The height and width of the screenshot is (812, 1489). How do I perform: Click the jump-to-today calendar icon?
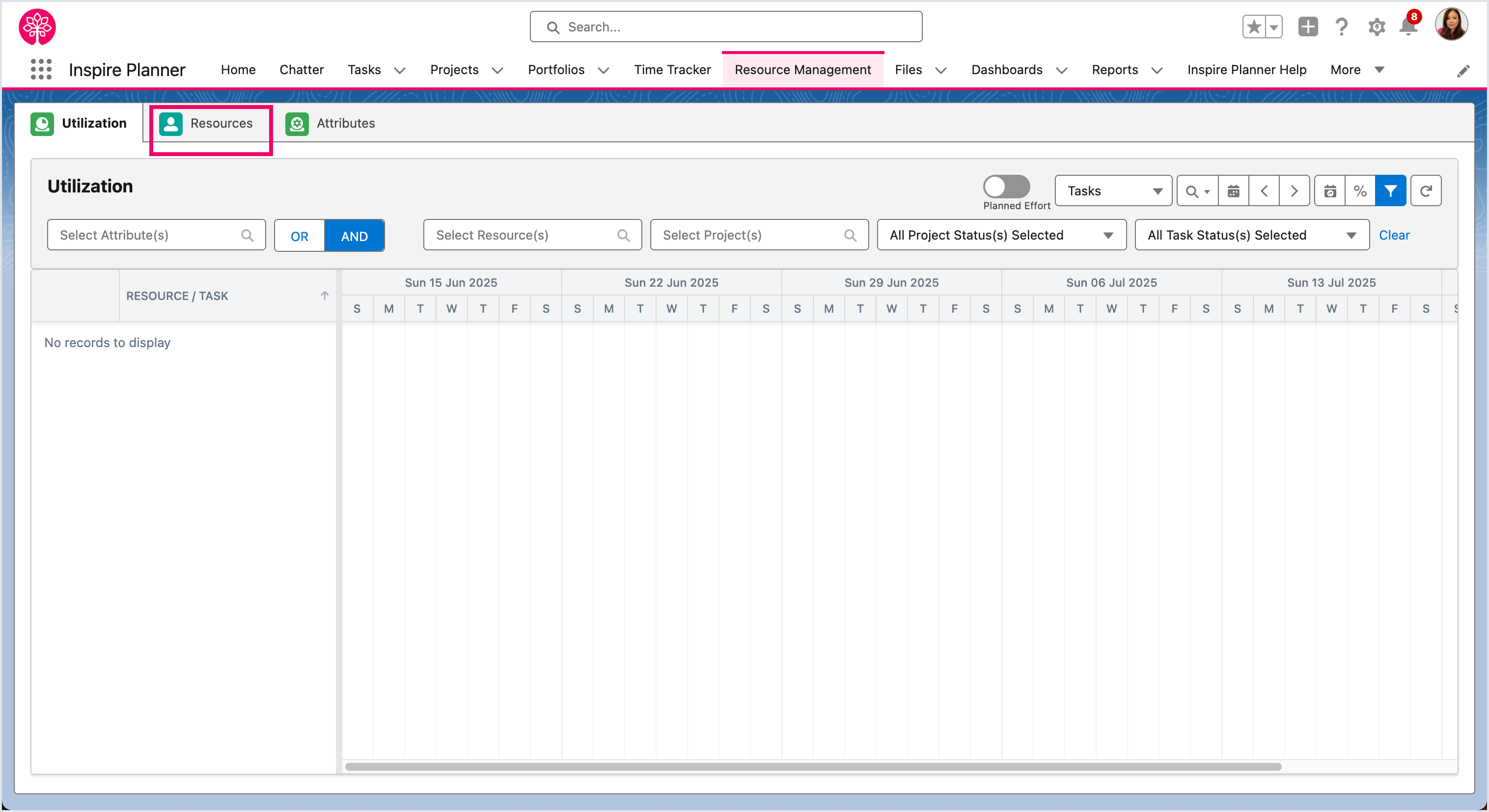(x=1330, y=191)
